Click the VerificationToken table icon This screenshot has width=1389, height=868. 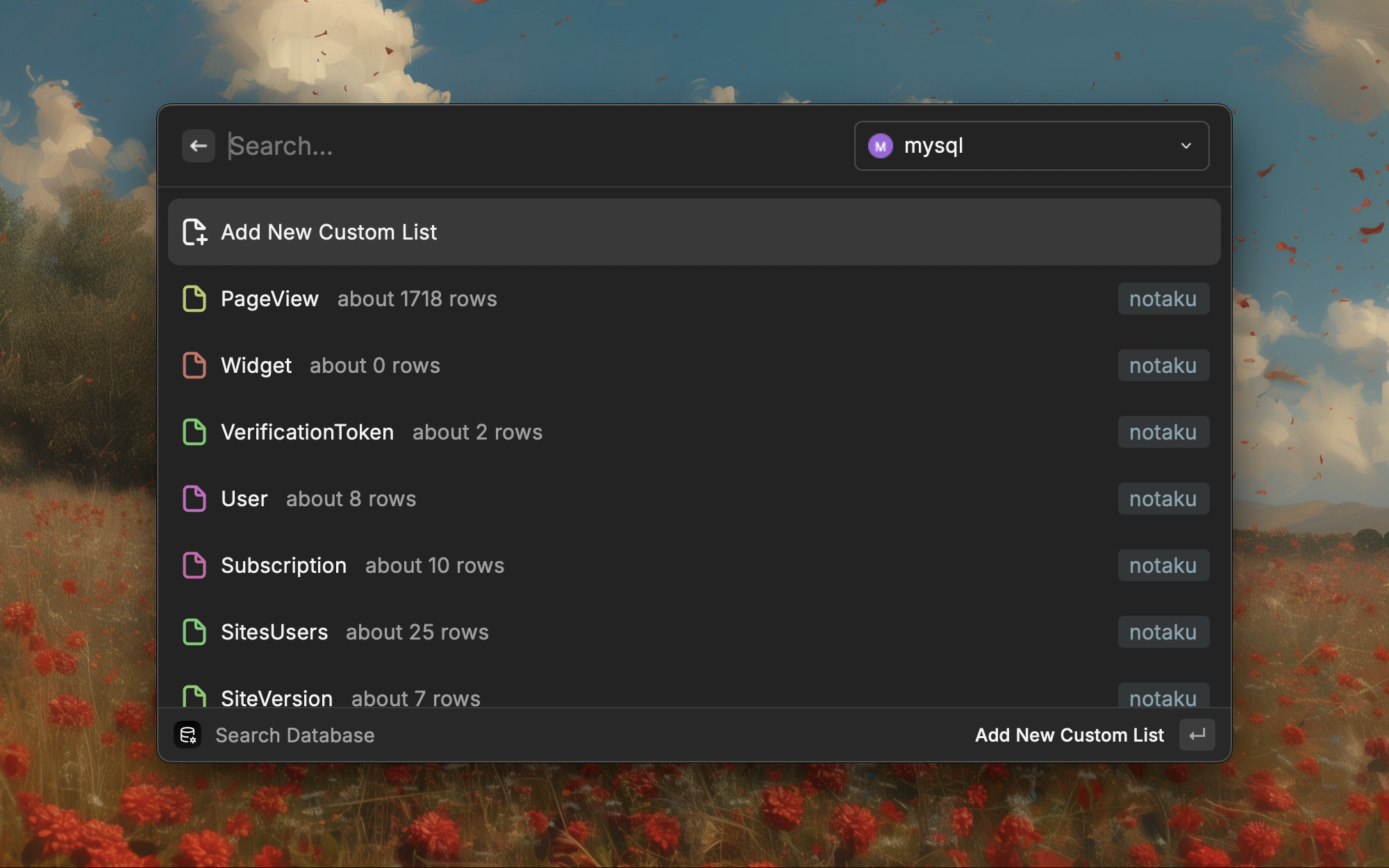coord(193,431)
